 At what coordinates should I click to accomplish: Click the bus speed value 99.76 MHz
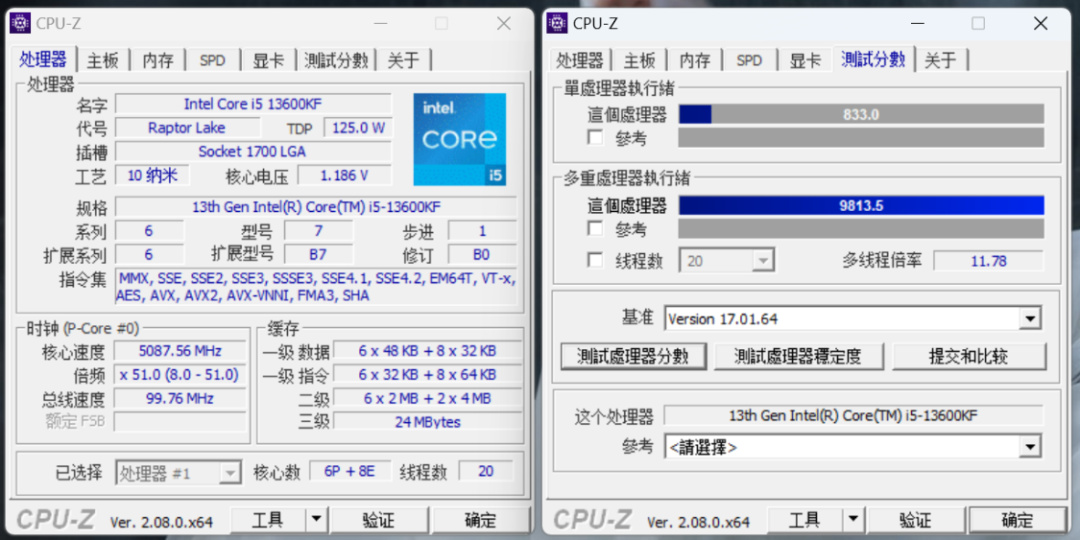(x=180, y=398)
